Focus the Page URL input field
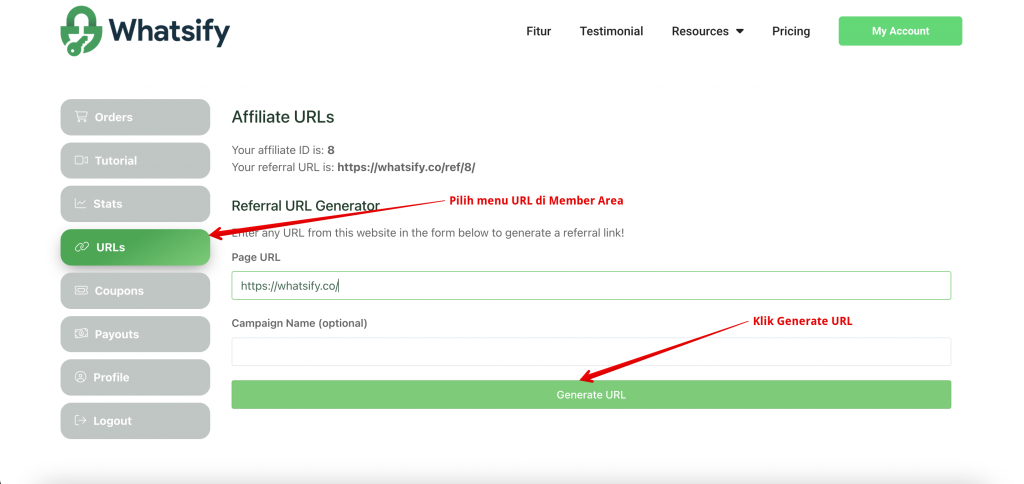Image resolution: width=1024 pixels, height=484 pixels. (590, 286)
